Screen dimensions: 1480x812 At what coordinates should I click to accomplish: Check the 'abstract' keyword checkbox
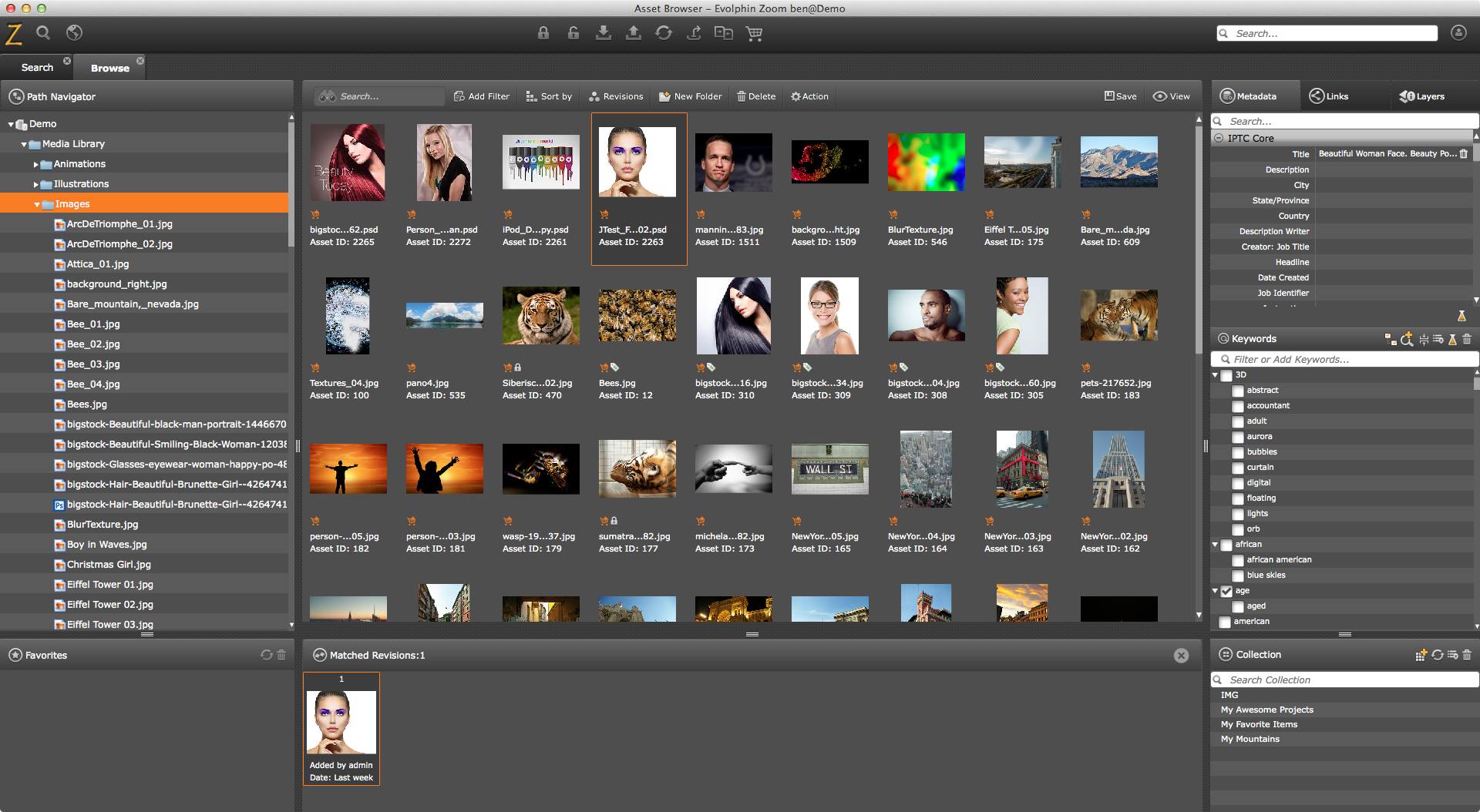point(1238,391)
